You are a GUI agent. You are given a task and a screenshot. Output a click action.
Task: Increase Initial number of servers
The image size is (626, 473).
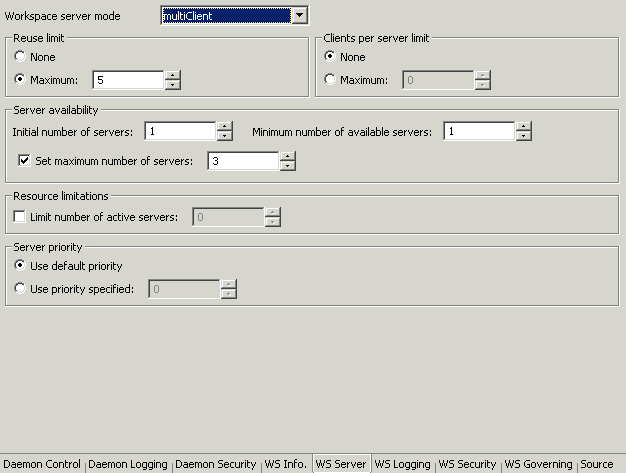[x=224, y=127]
